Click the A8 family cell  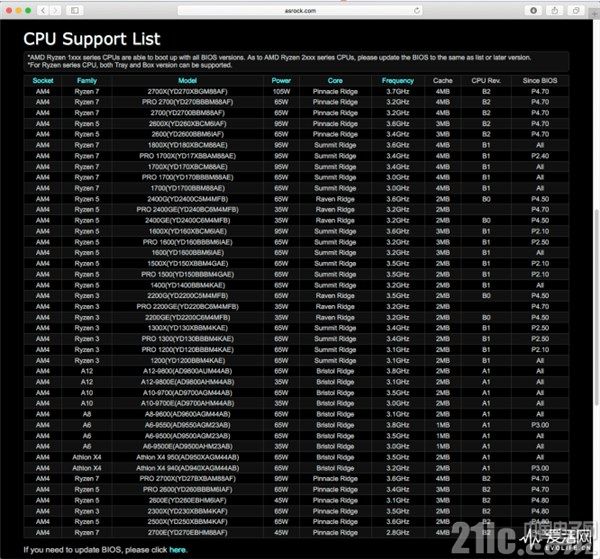pos(87,414)
